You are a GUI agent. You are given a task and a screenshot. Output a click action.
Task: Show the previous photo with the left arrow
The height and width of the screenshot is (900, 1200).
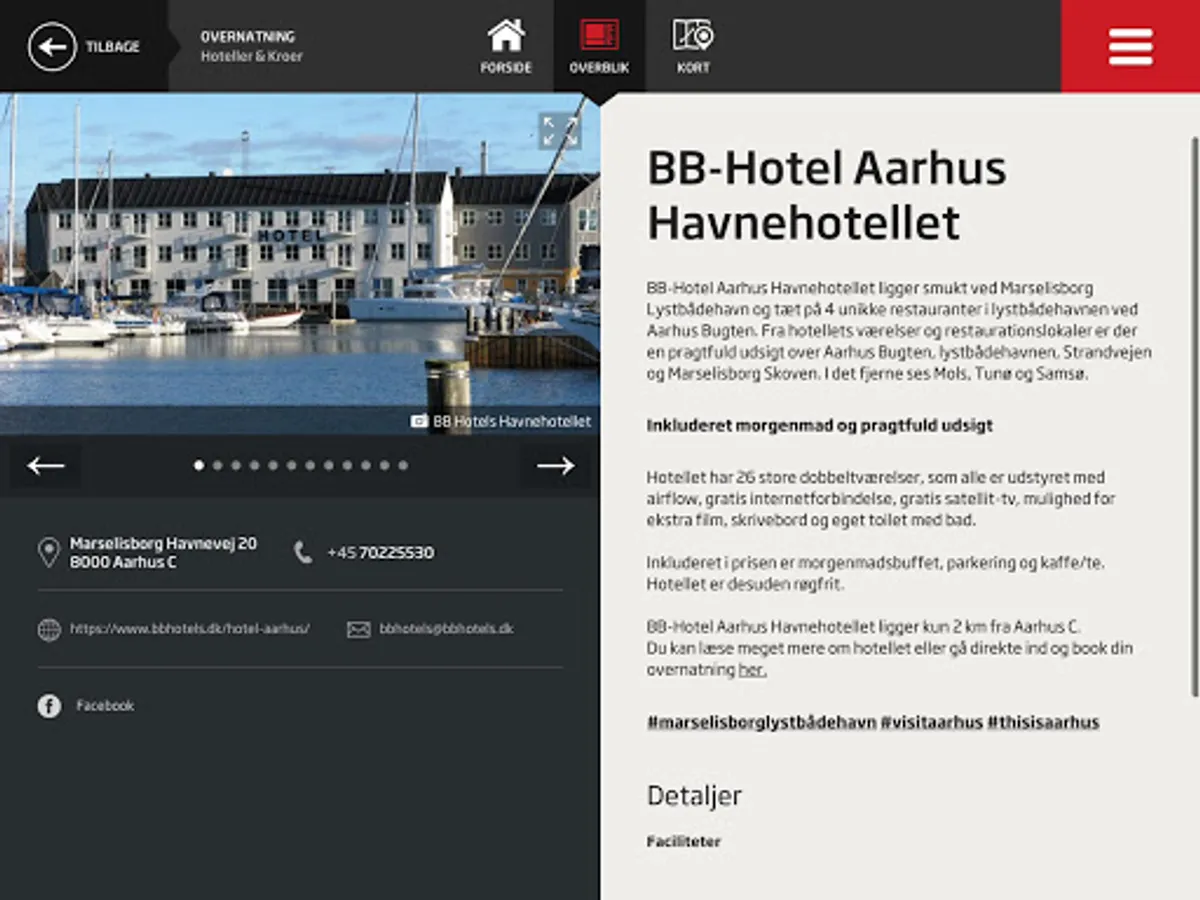pyautogui.click(x=46, y=465)
